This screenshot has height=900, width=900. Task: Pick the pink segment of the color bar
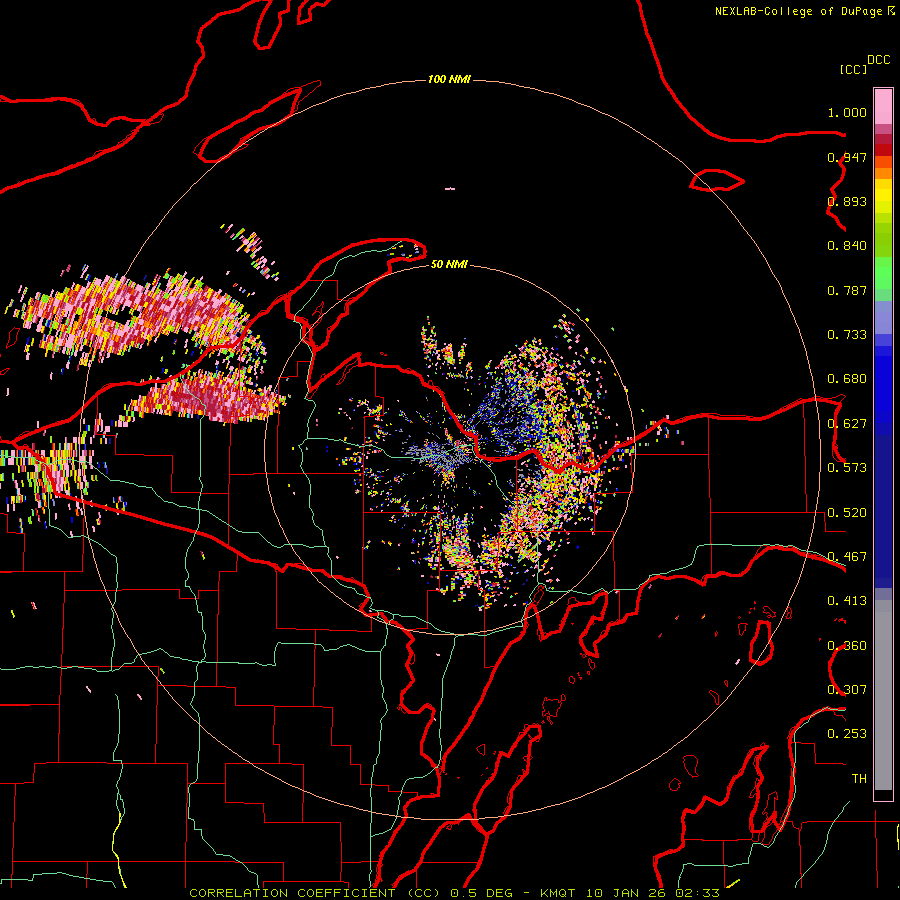click(x=883, y=106)
